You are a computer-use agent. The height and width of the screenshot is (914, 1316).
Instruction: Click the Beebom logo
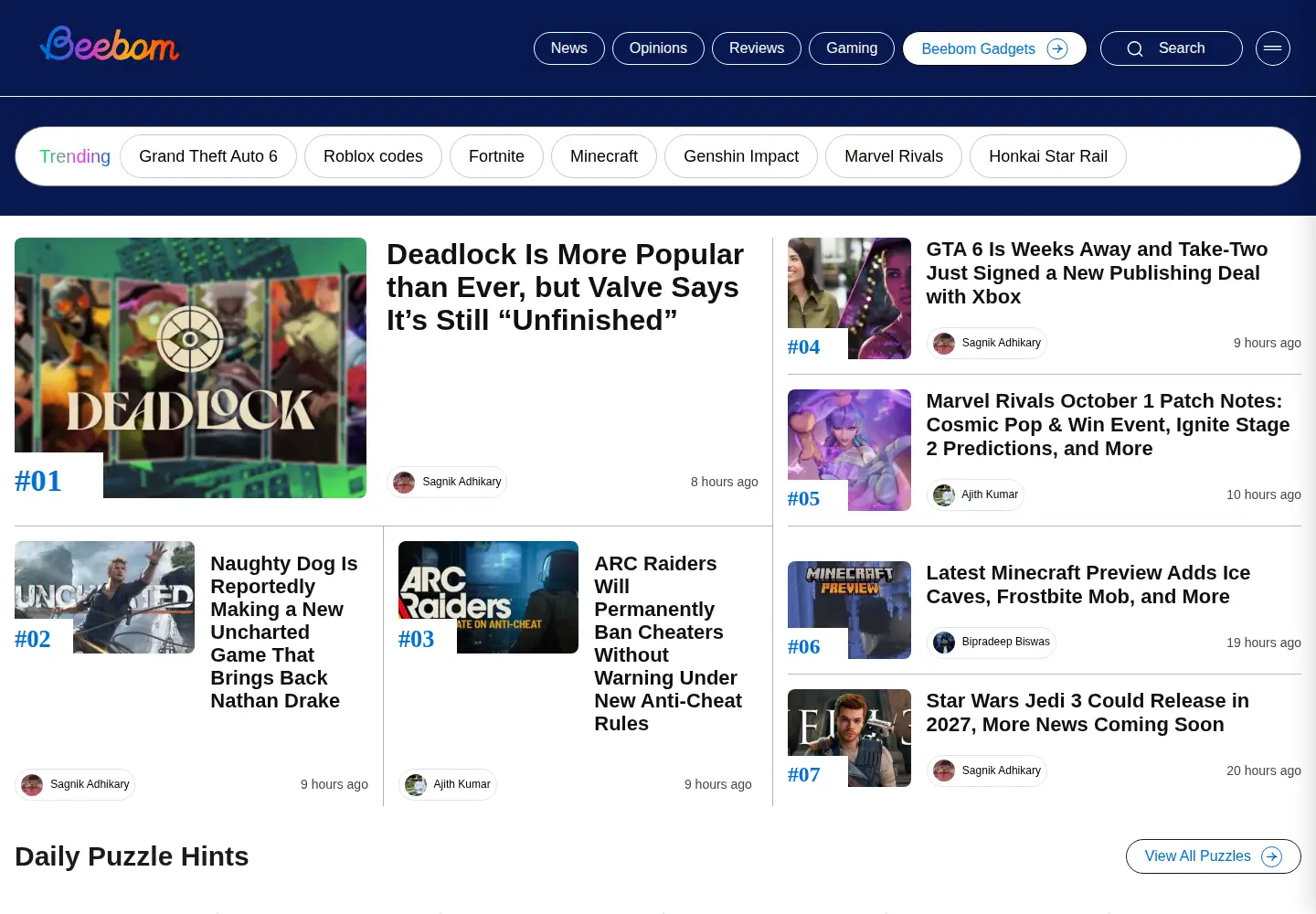(x=110, y=44)
